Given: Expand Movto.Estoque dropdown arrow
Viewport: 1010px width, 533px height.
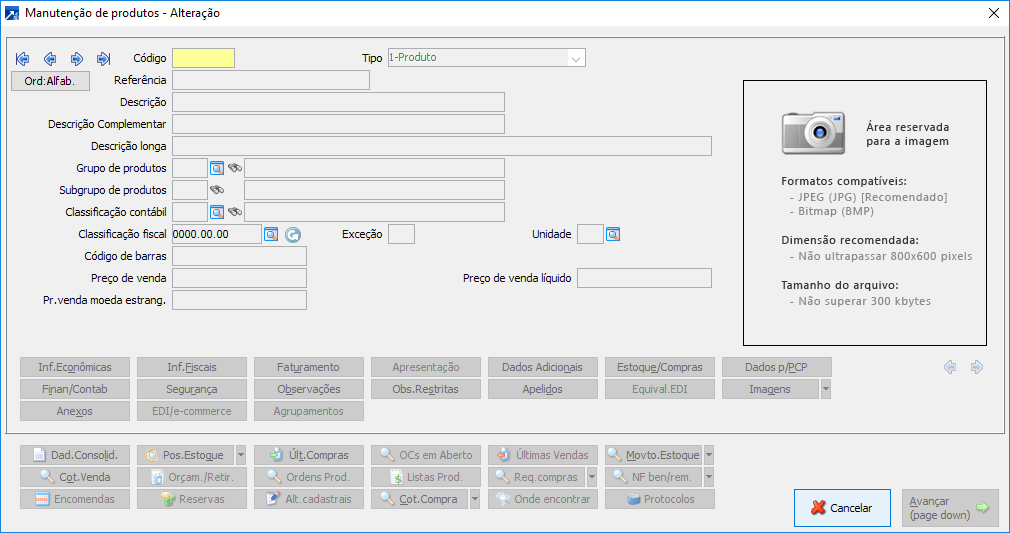Looking at the screenshot, I should [x=709, y=455].
